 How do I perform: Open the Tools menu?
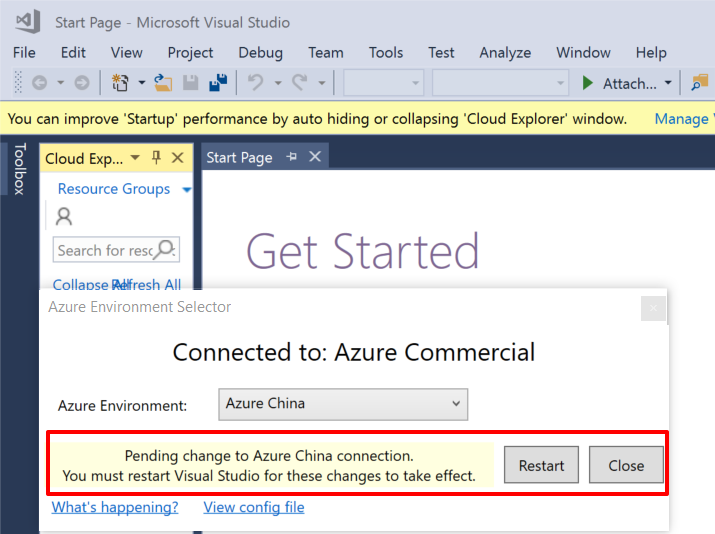[x=386, y=52]
